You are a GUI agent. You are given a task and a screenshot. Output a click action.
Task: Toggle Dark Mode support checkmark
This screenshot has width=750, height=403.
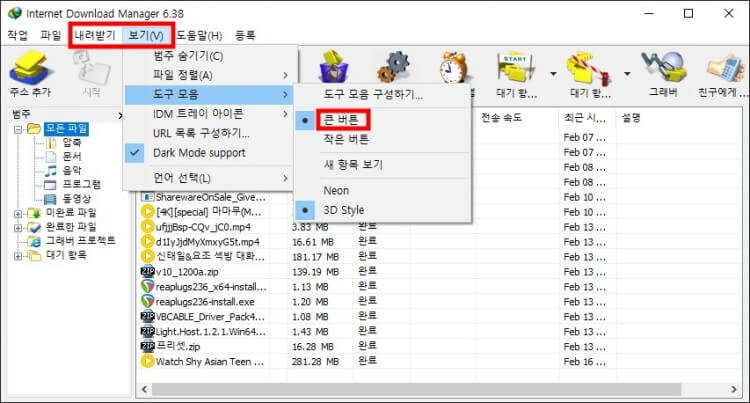134,152
